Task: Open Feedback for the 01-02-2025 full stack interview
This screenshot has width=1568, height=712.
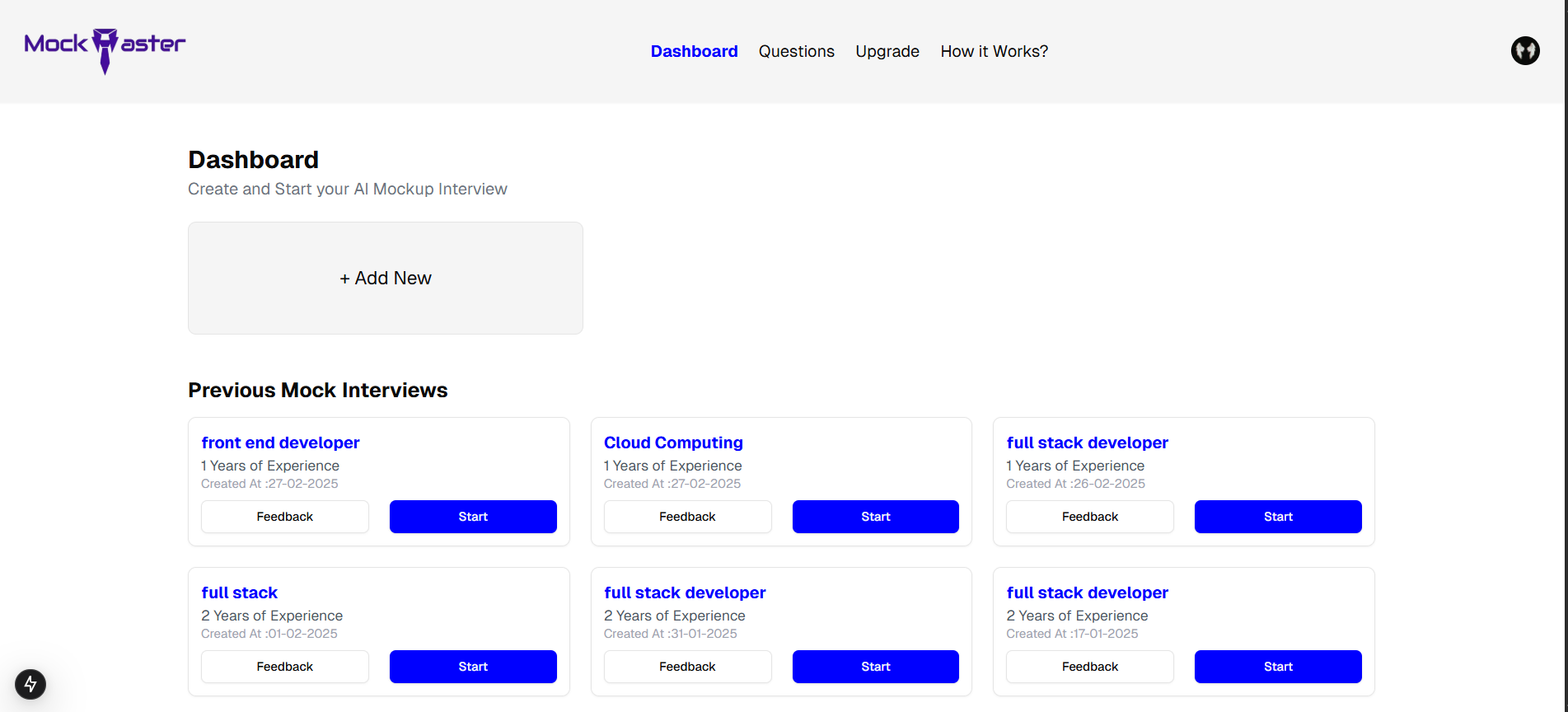Action: (x=285, y=667)
